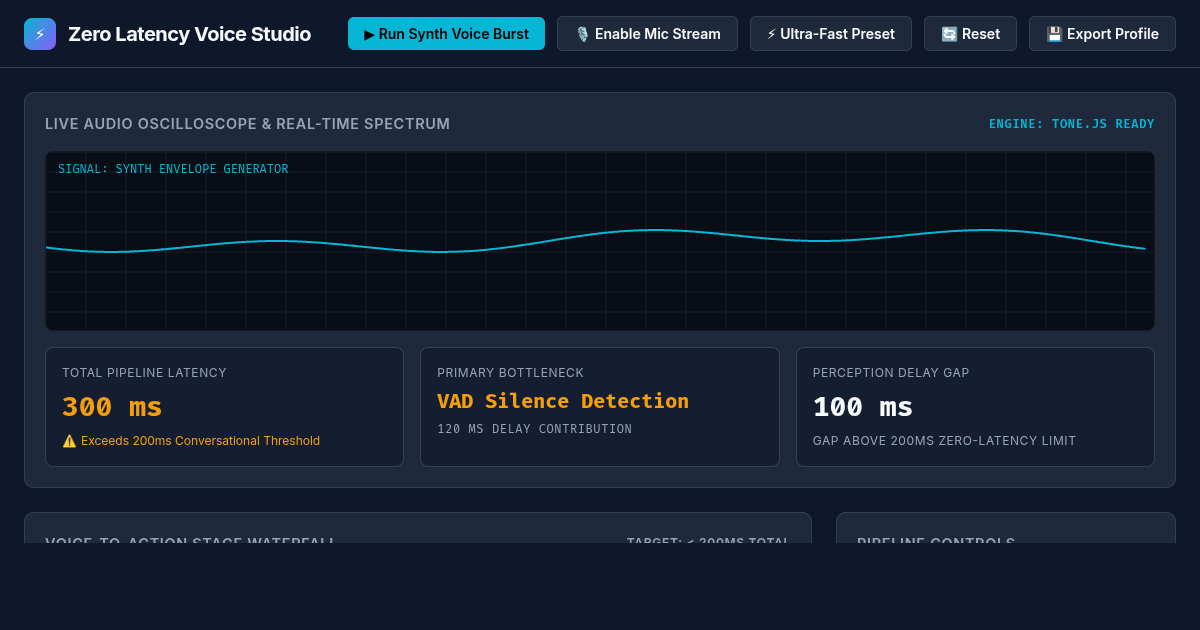Click the 'PERCEPTION DELAY GAP' label

891,373
